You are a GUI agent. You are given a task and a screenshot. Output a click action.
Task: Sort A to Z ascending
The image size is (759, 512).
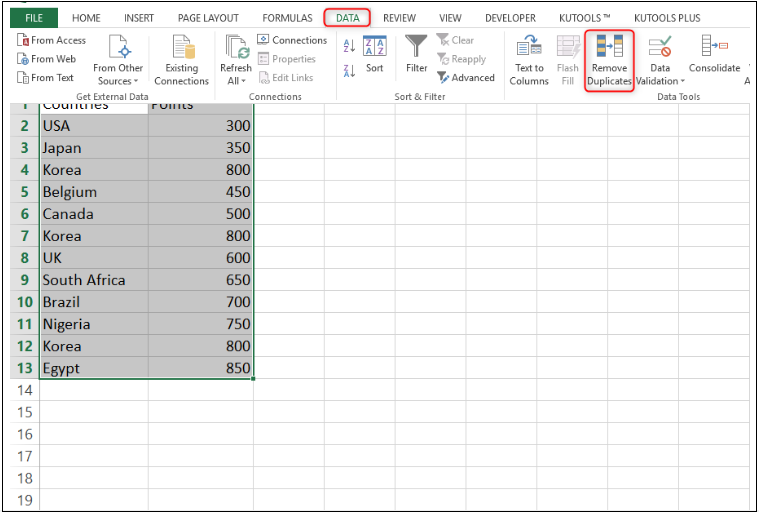(x=349, y=45)
